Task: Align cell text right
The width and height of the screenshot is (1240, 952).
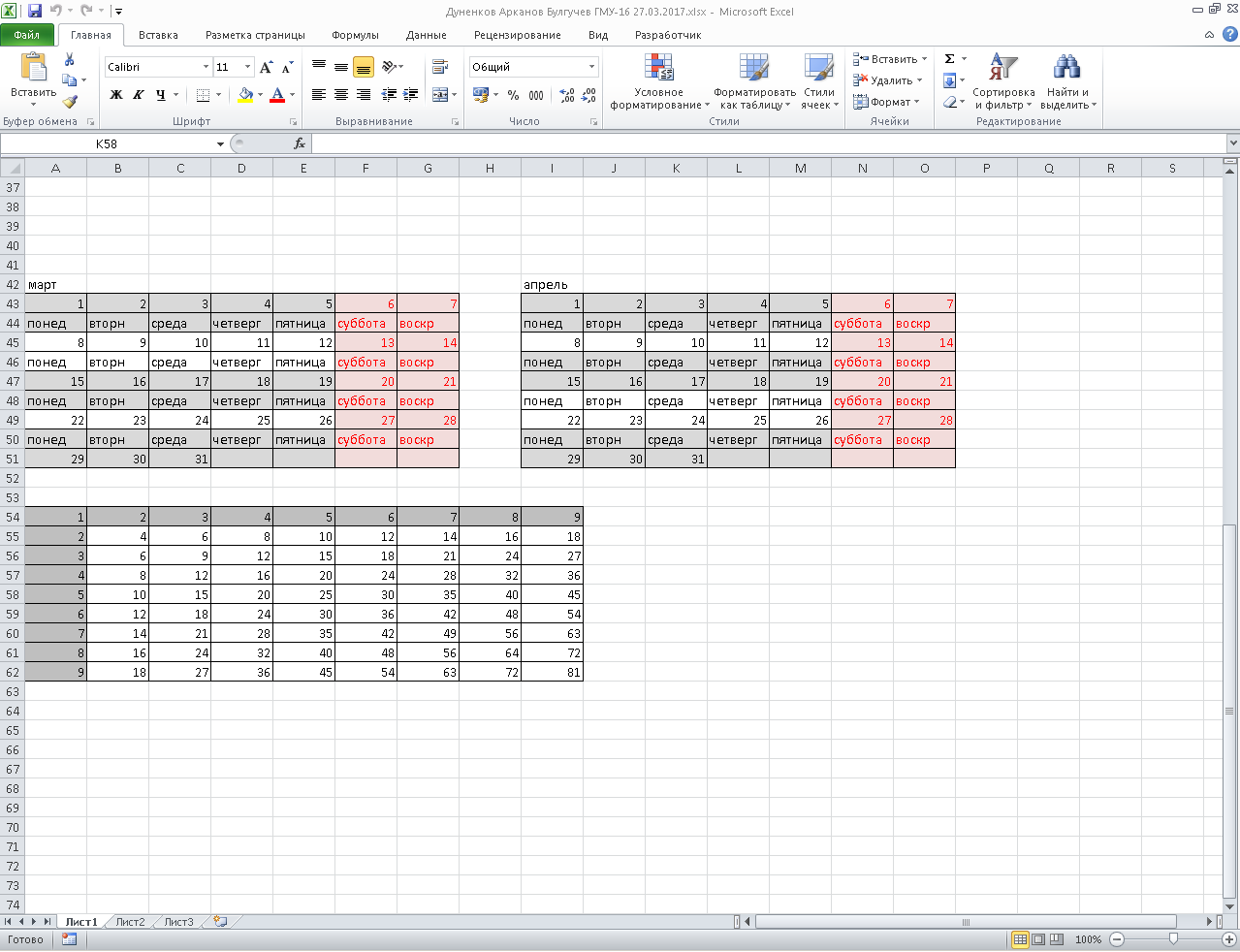Action: 364,95
